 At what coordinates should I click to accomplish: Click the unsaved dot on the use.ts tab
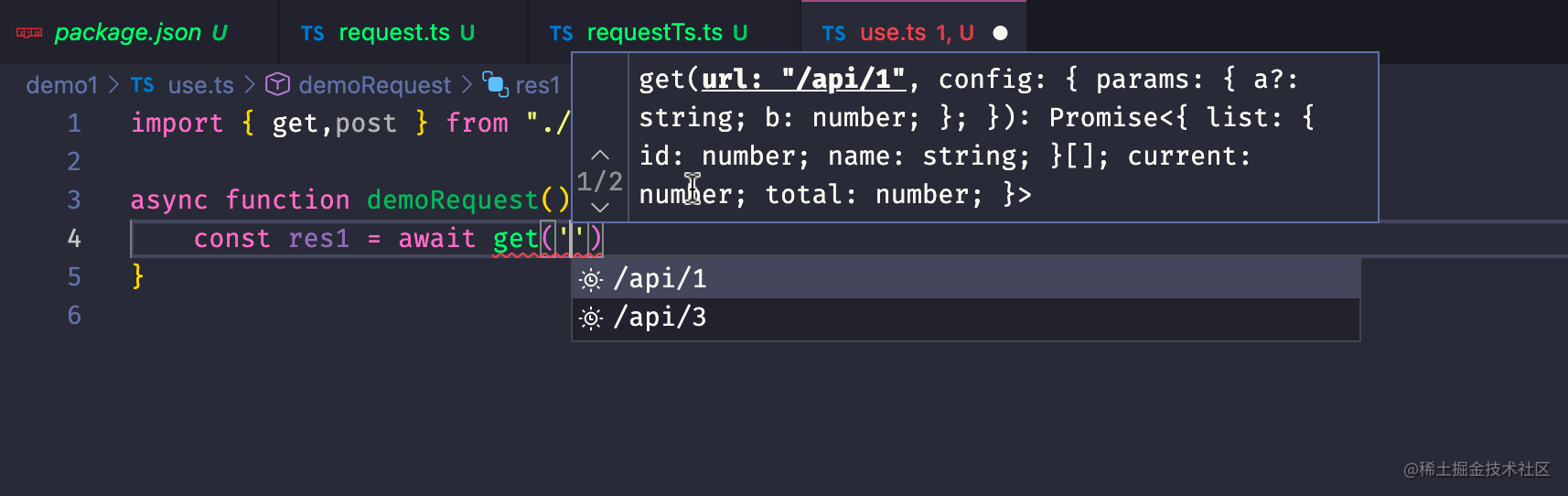click(1001, 33)
